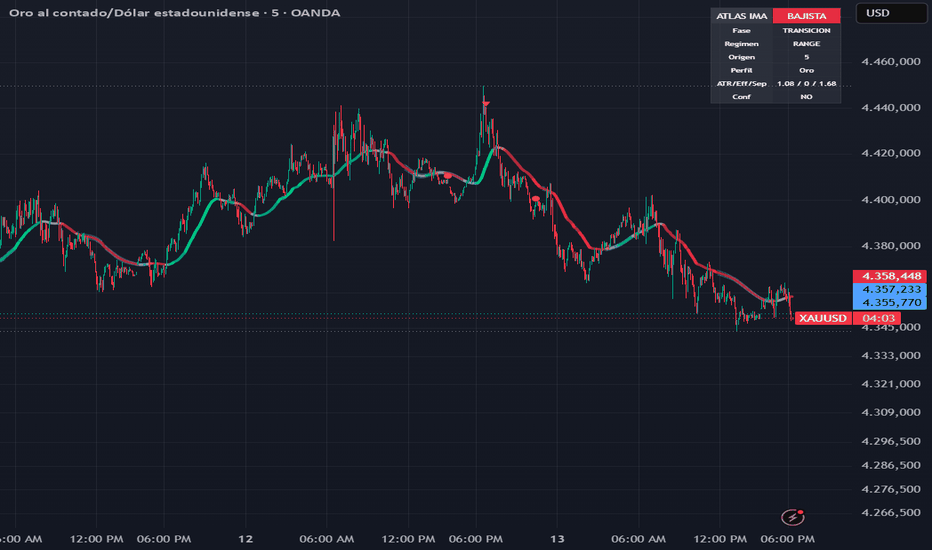Click the Oro value in the table
Screen dimensions: 932x550
click(x=807, y=70)
